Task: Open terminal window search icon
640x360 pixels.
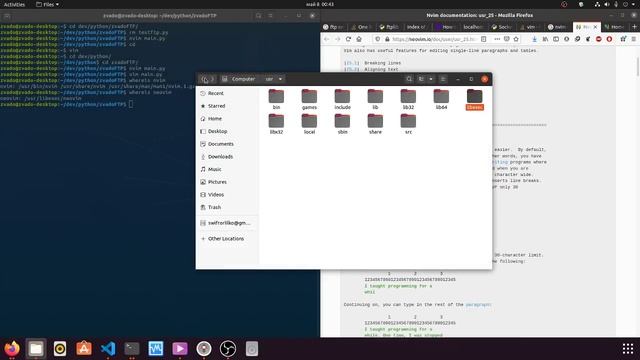Action: pyautogui.click(x=258, y=16)
